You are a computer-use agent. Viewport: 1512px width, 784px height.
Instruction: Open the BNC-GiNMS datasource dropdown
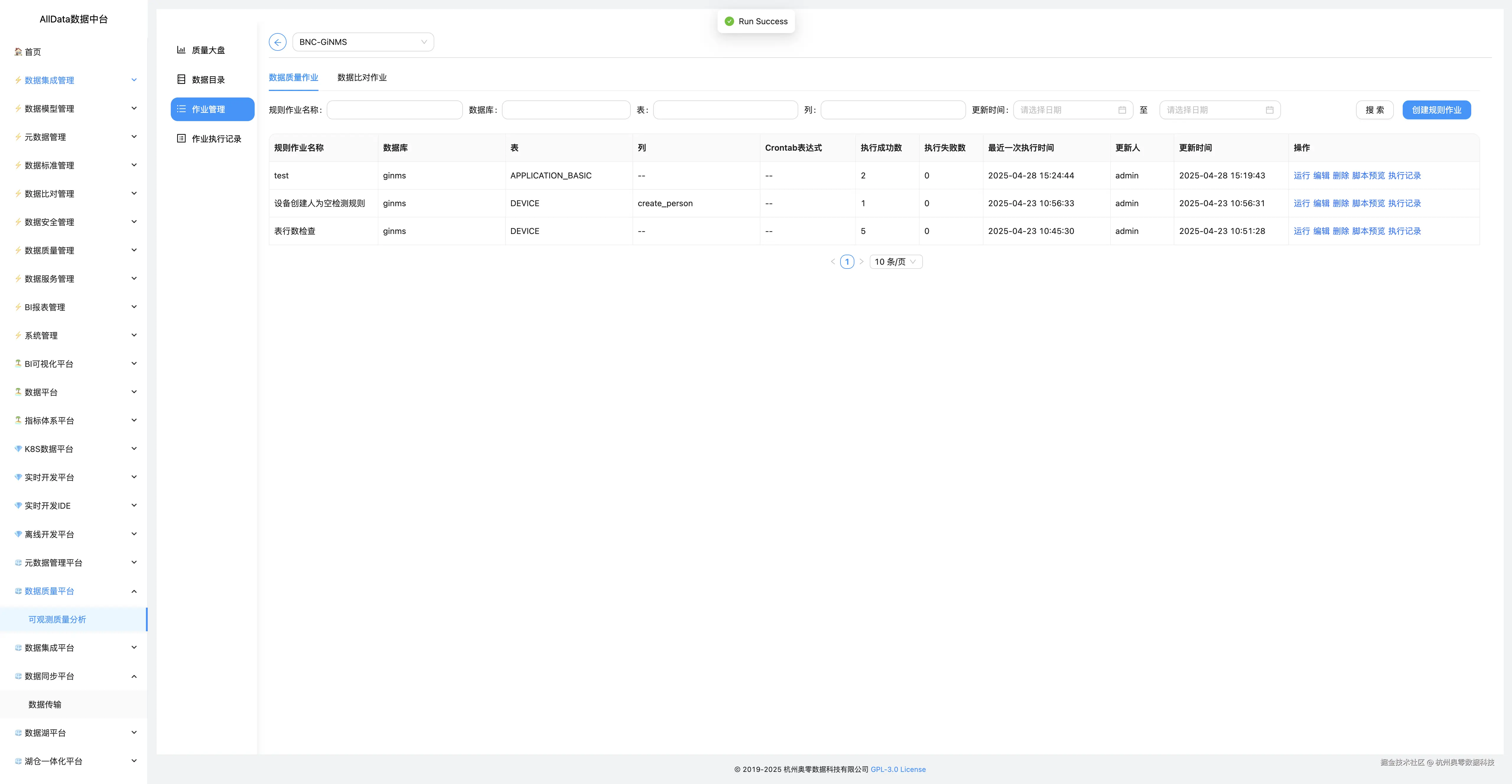pyautogui.click(x=363, y=42)
